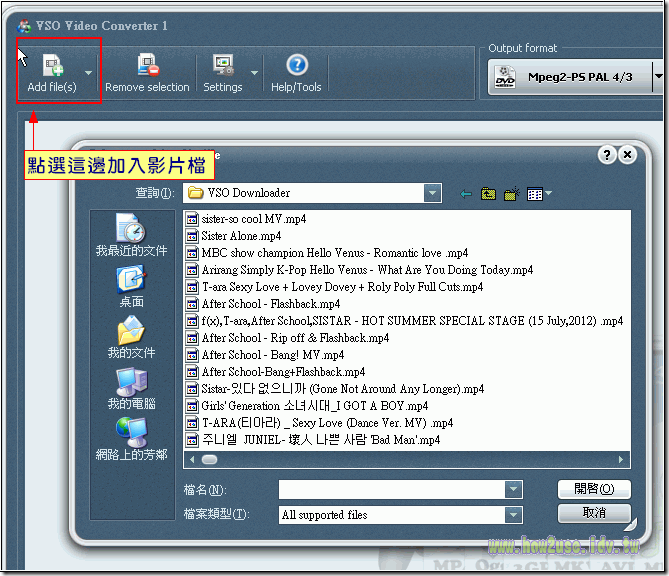This screenshot has width=669, height=576.
Task: Click the scrollbar left arrow
Action: coord(192,460)
